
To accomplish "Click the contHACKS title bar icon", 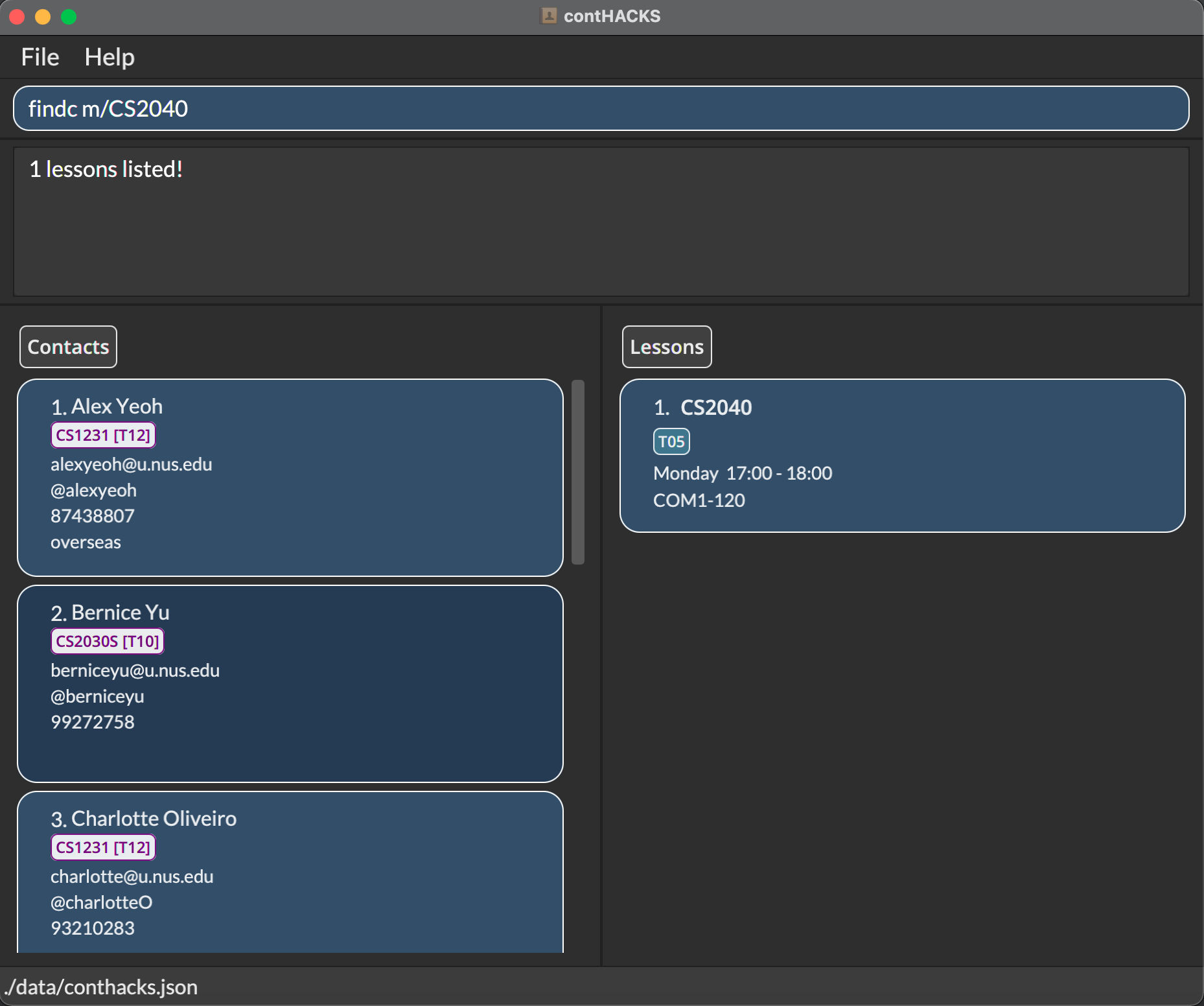I will [548, 16].
